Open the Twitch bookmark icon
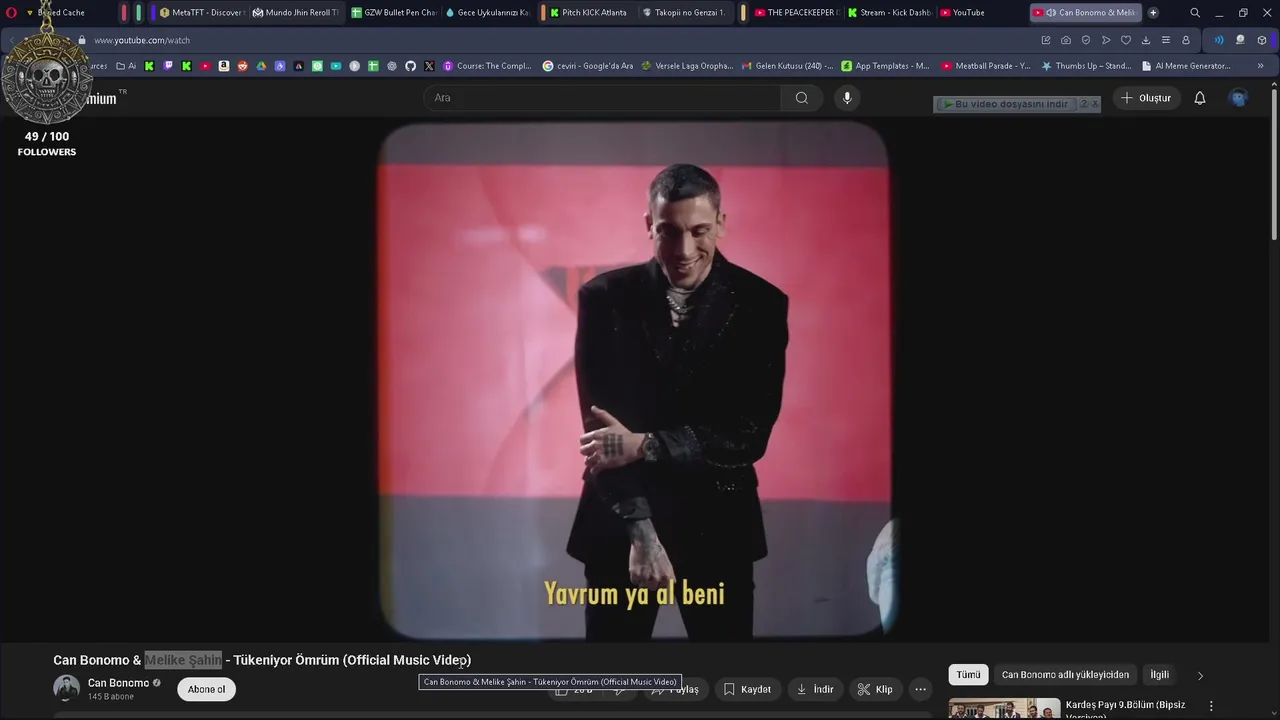1280x720 pixels. (x=168, y=66)
